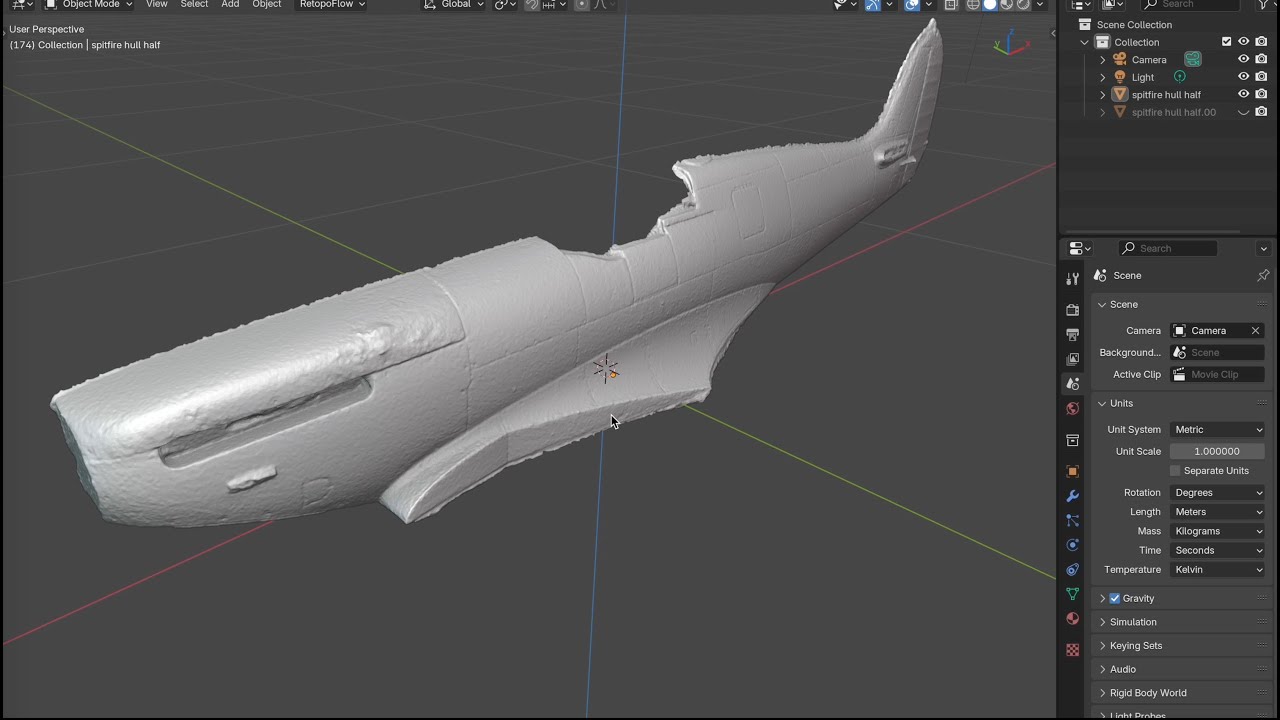Show the hidden spitfire hull half.00 object
The width and height of the screenshot is (1280, 720).
[x=1244, y=112]
